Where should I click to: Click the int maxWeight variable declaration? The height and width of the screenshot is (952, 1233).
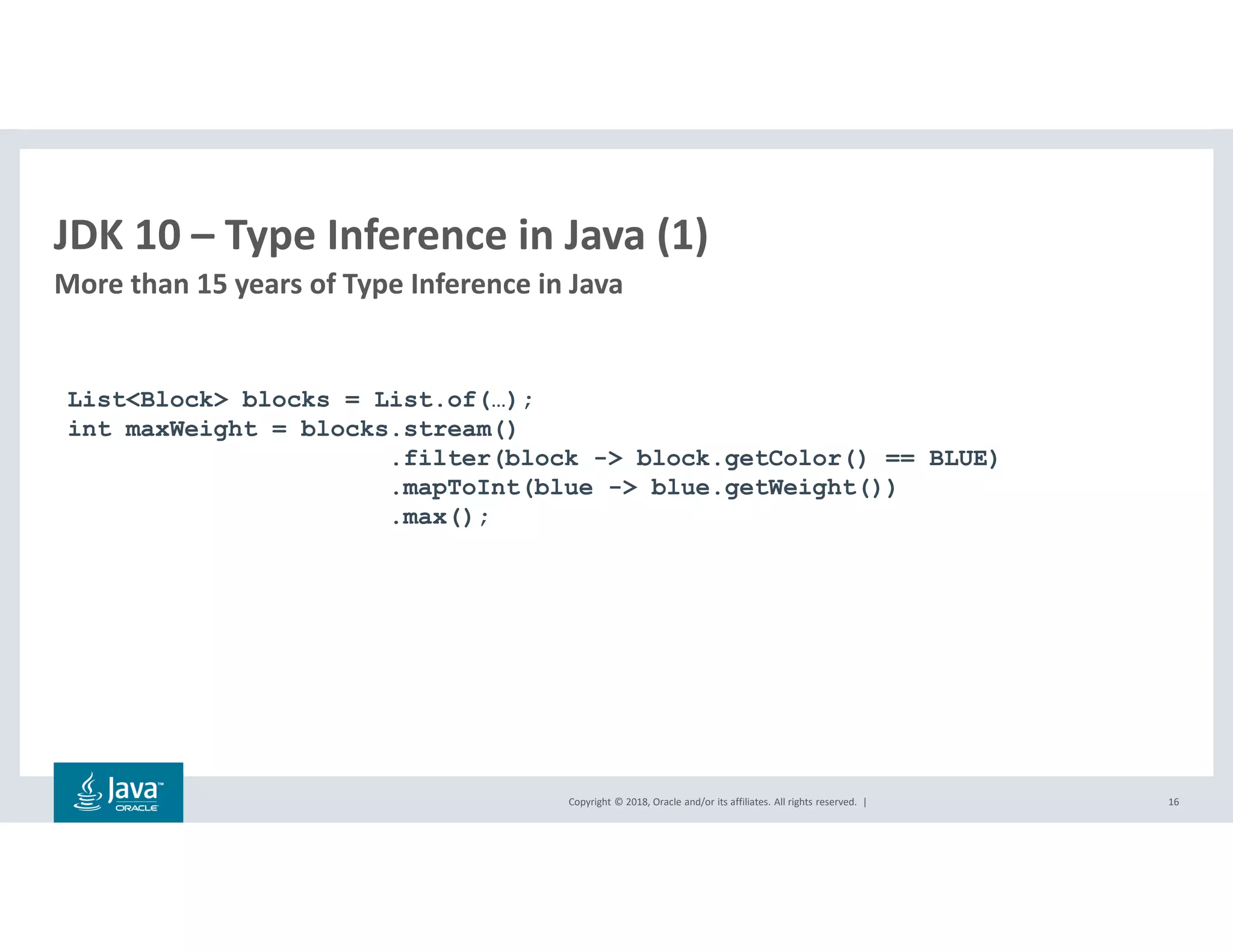pyautogui.click(x=163, y=430)
